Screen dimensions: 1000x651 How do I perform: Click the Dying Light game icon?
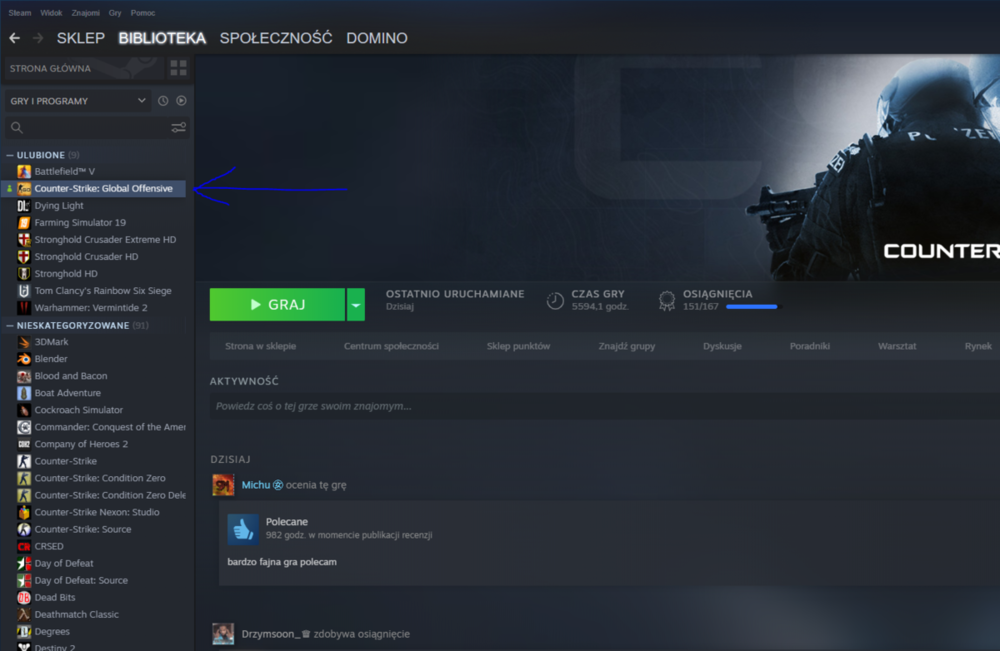[x=24, y=205]
